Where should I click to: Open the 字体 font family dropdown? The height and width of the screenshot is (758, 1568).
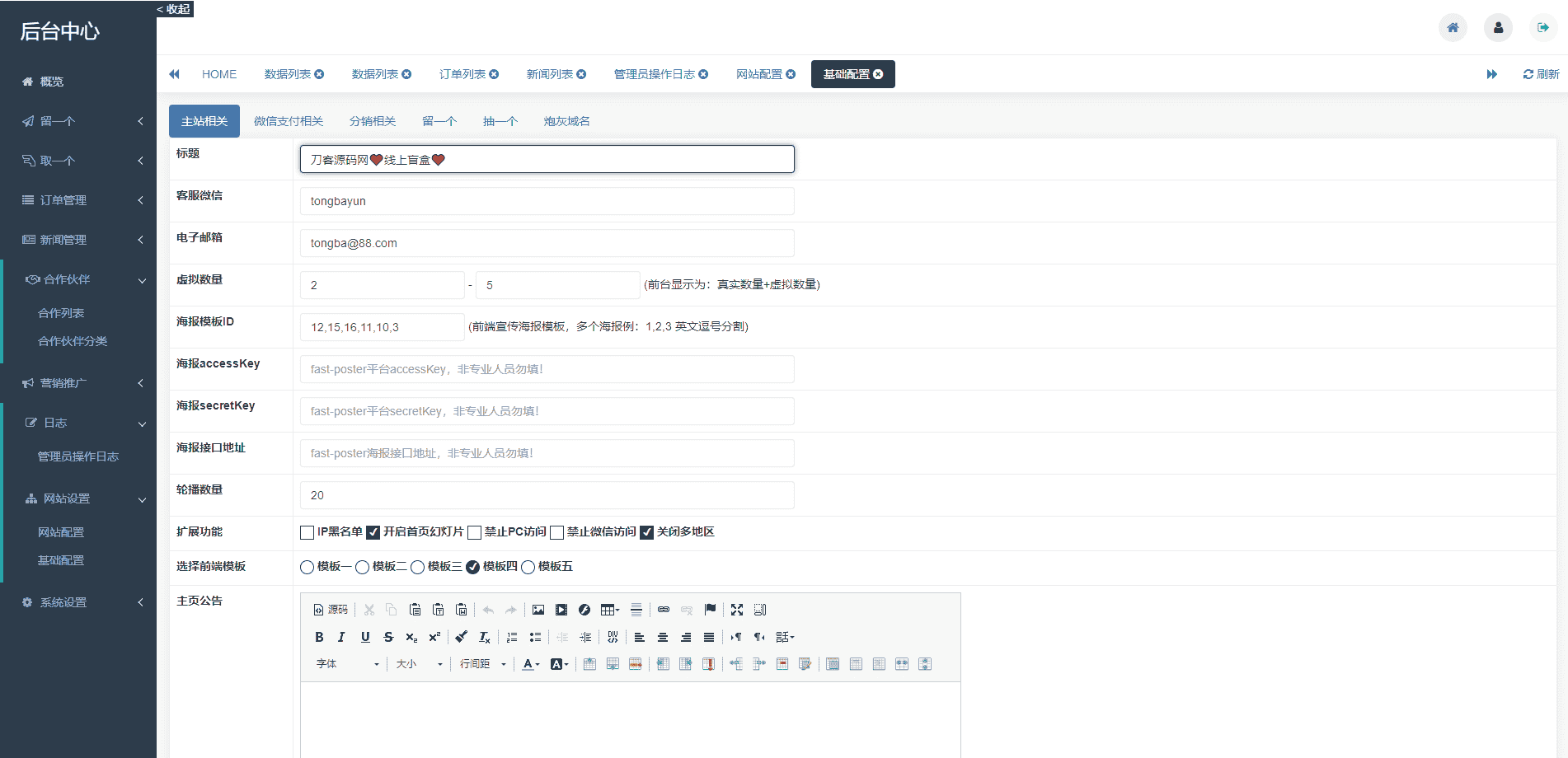347,664
